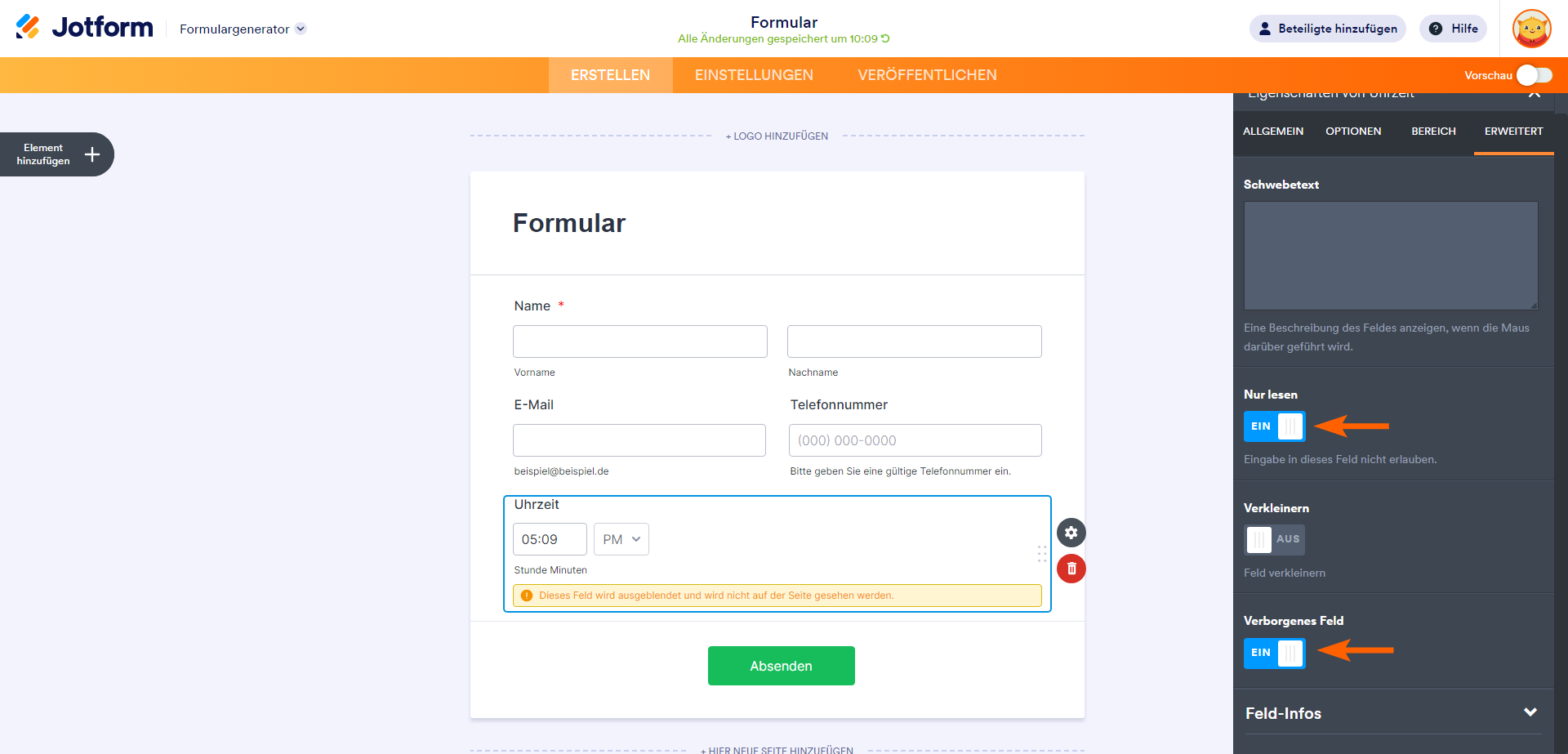The height and width of the screenshot is (754, 1568).
Task: Click the plus icon to add element
Action: point(92,154)
